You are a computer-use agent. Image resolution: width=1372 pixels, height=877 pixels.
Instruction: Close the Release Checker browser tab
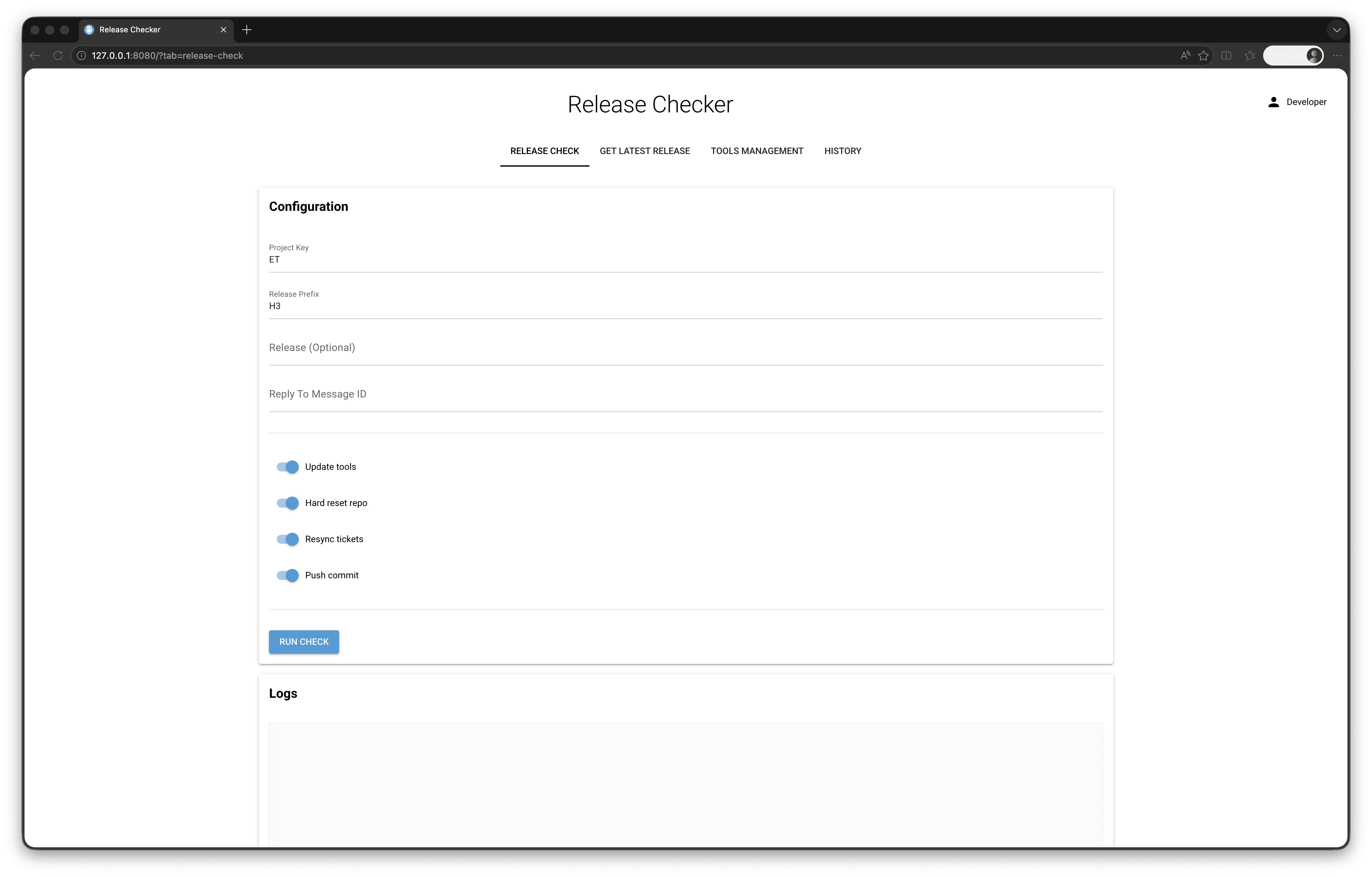point(223,30)
